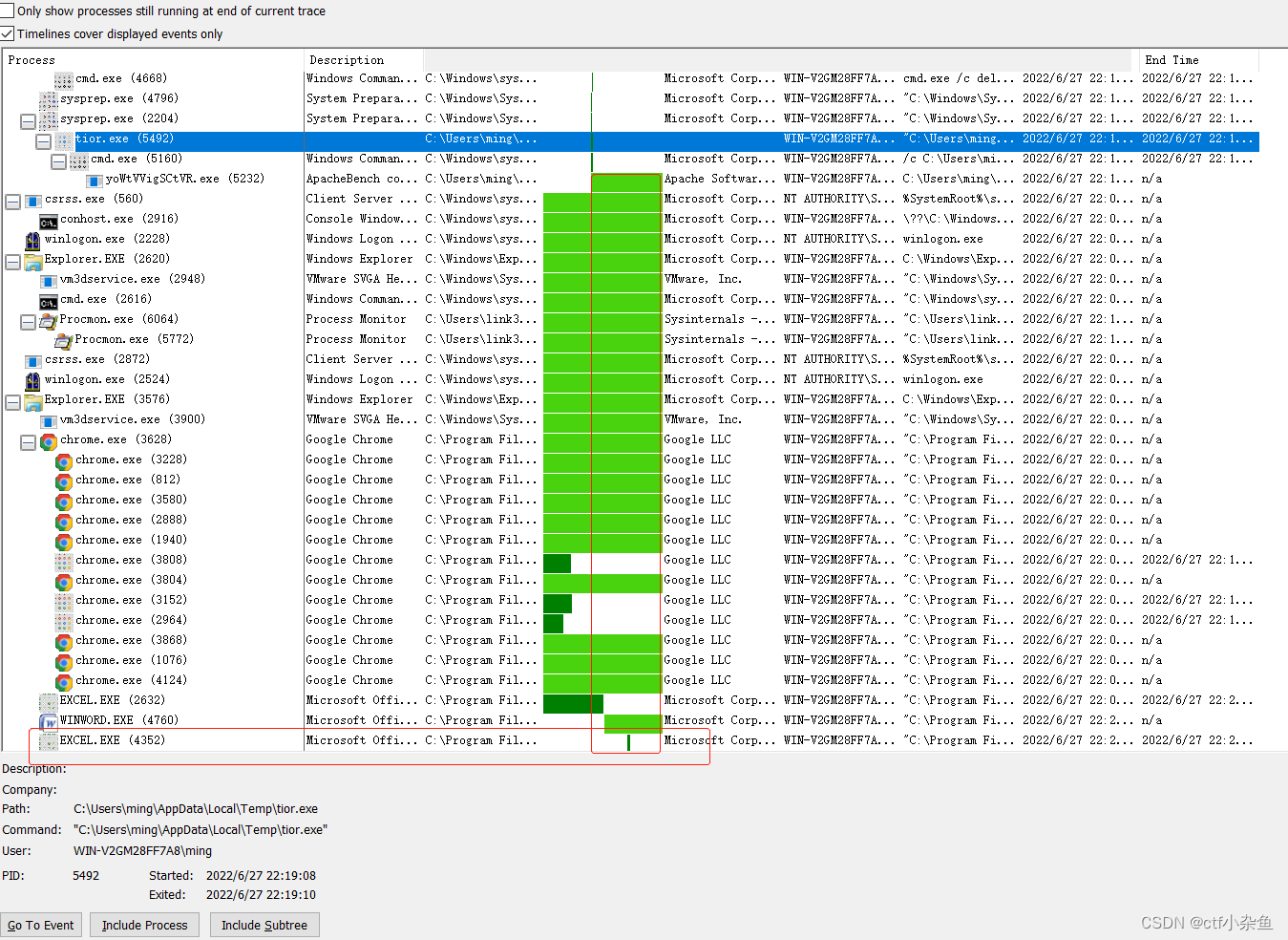
Task: Click the Procmon.exe (6064) icon
Action: [x=48, y=320]
